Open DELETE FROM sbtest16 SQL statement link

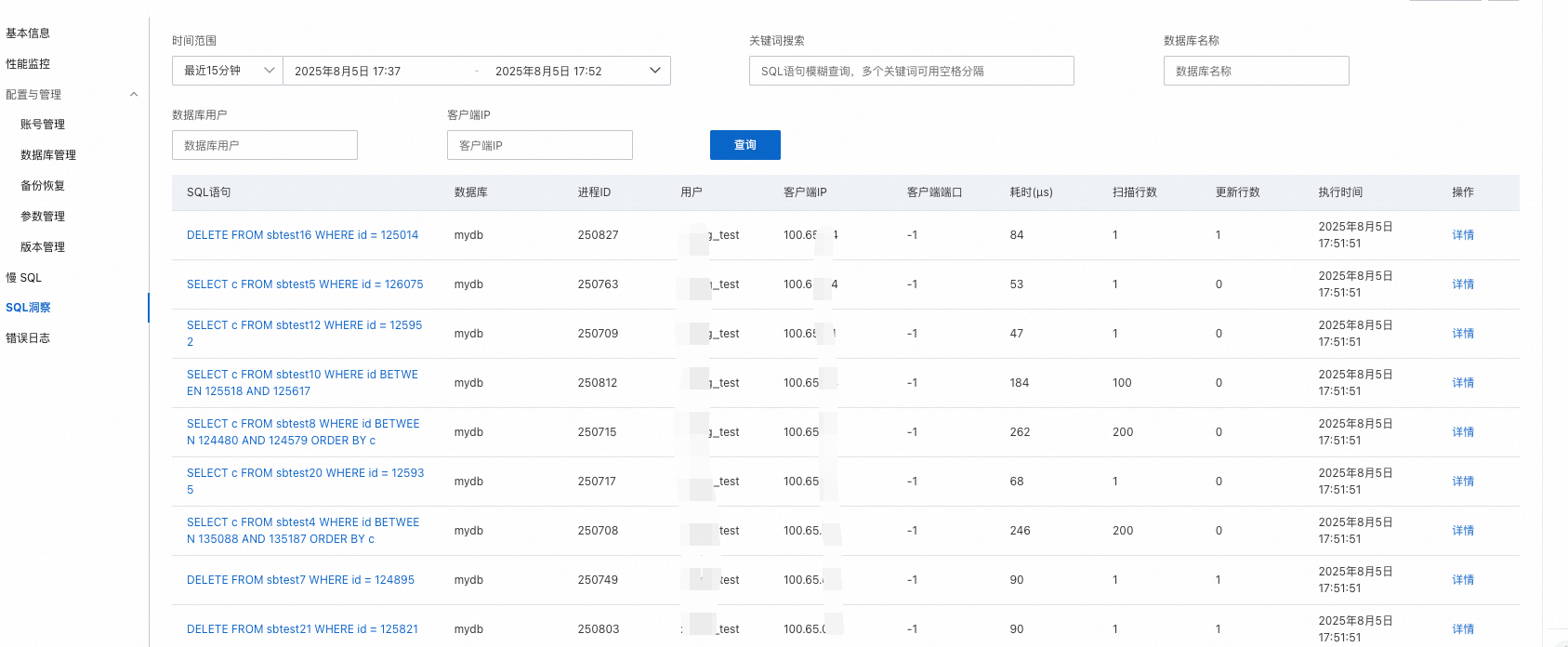(303, 235)
